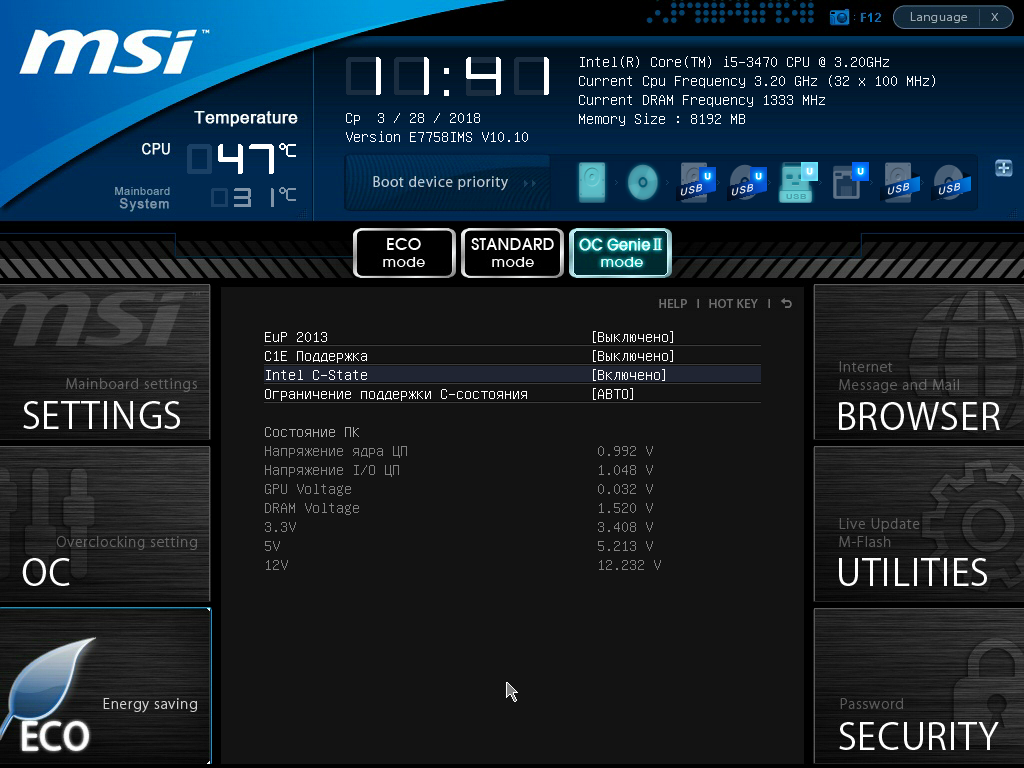
Task: Click the Напряжение I/O ЦП 1.048 V value
Action: tap(625, 470)
